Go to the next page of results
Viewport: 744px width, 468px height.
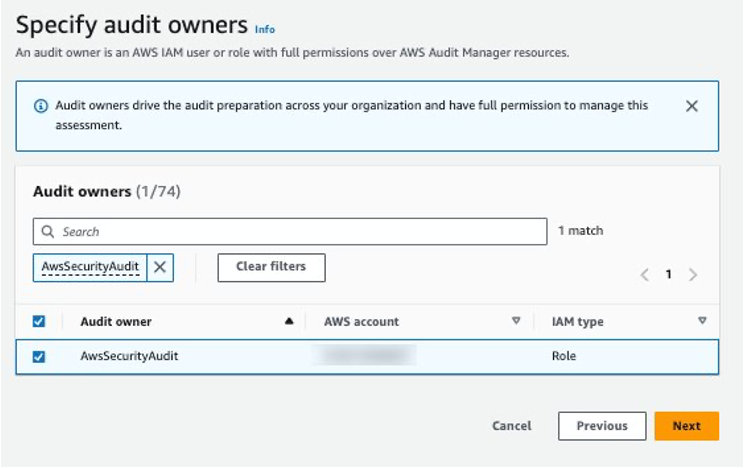tap(693, 274)
